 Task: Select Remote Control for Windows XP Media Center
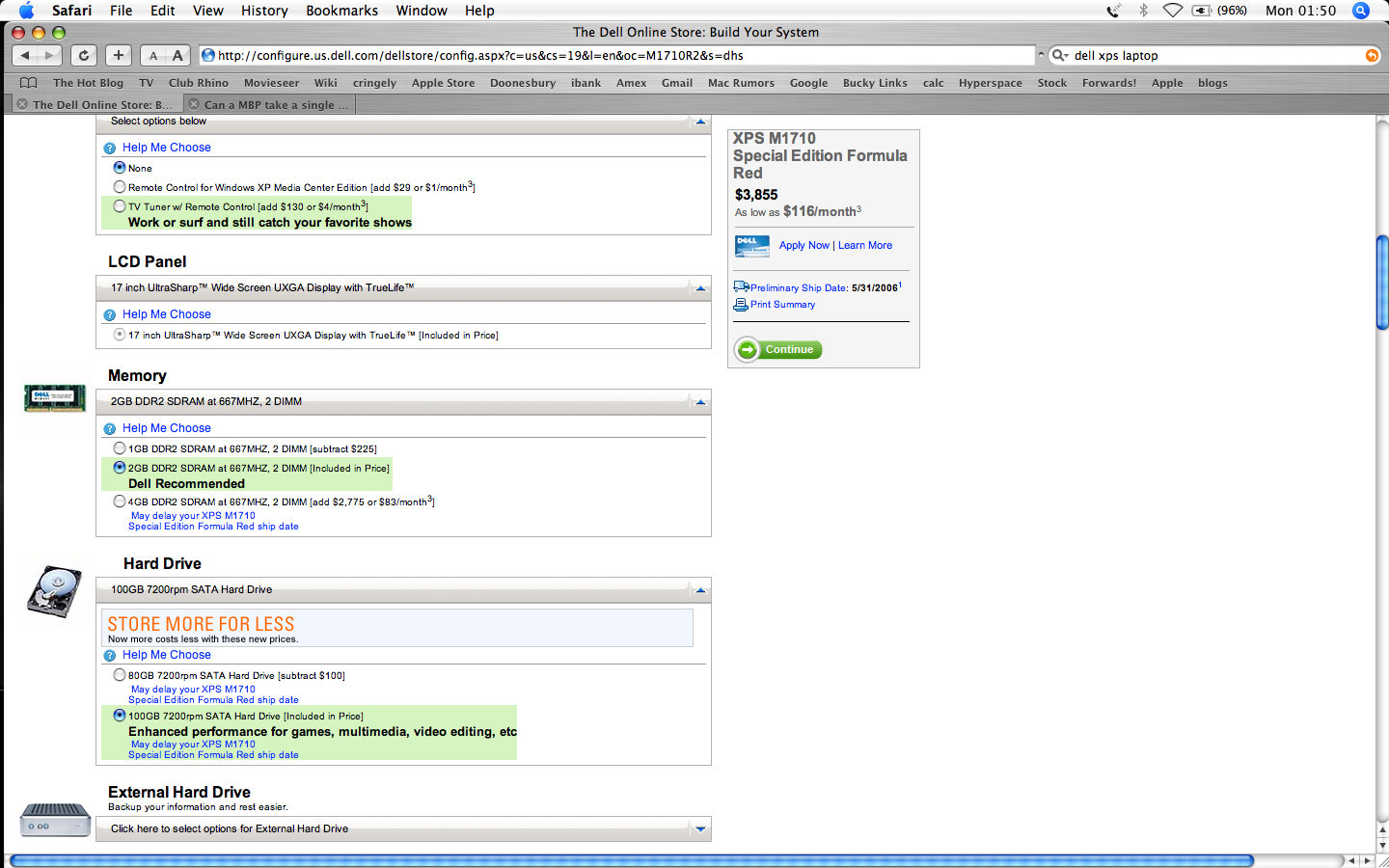coord(120,187)
